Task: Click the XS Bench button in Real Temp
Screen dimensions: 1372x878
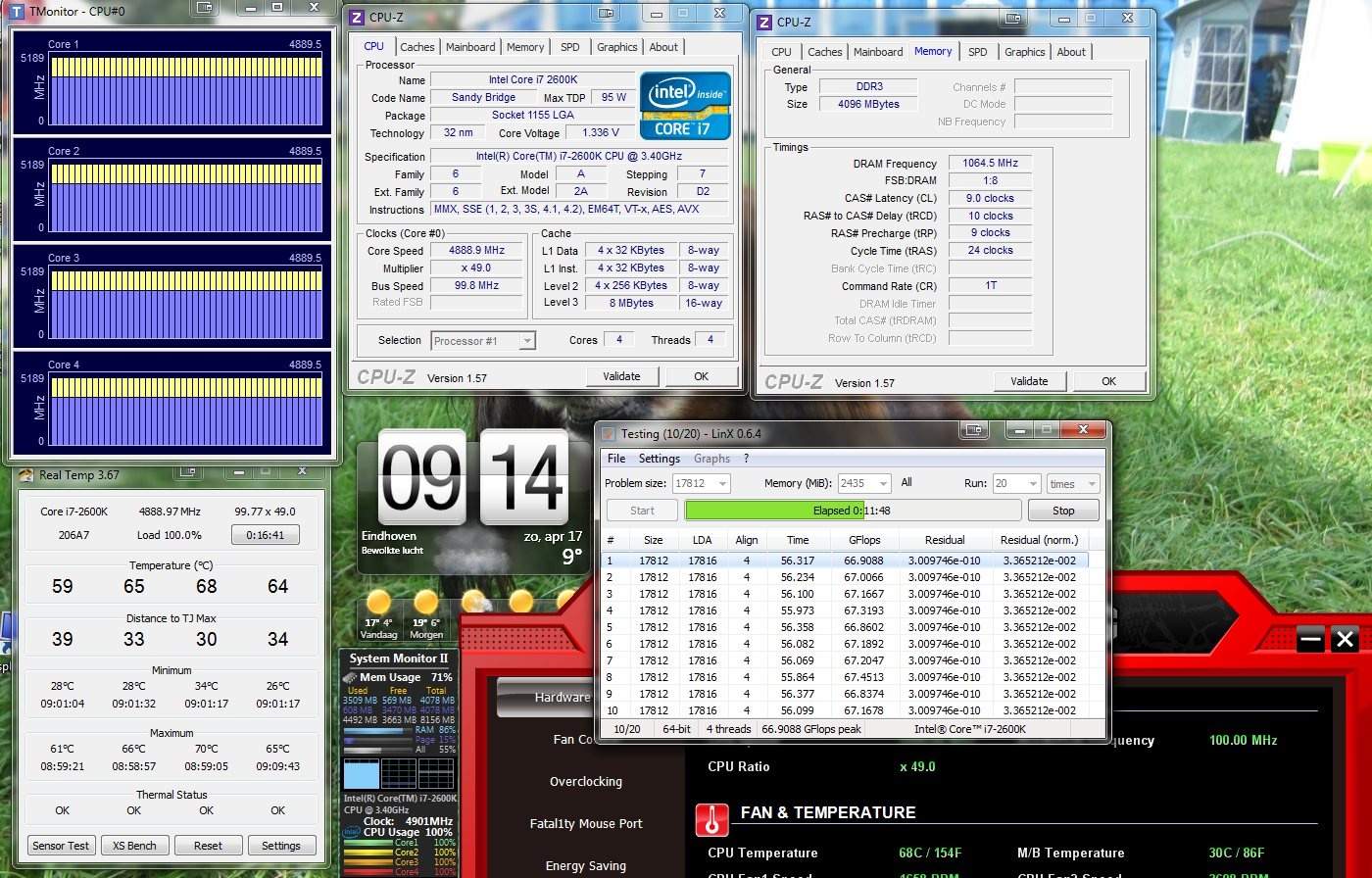Action: 134,846
